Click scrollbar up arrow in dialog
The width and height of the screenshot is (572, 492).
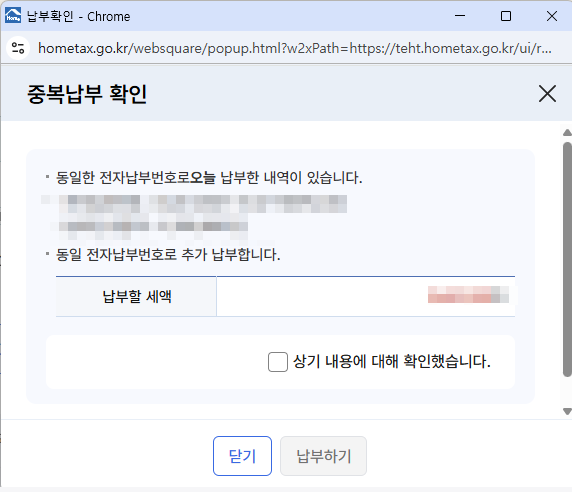pyautogui.click(x=567, y=132)
